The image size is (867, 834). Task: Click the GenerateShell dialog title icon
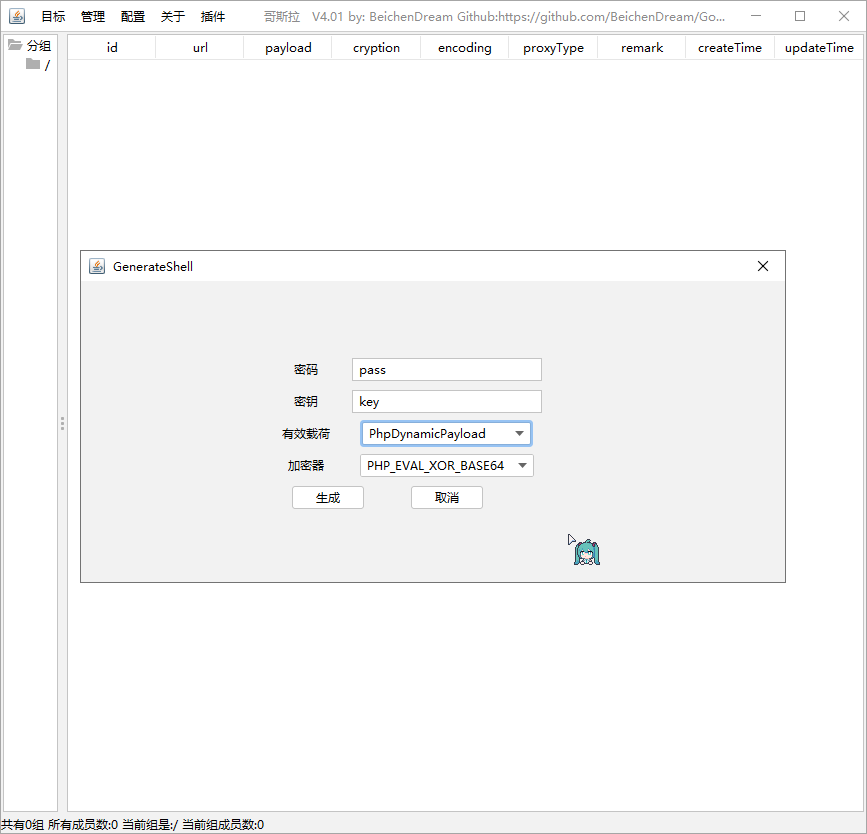(x=97, y=266)
